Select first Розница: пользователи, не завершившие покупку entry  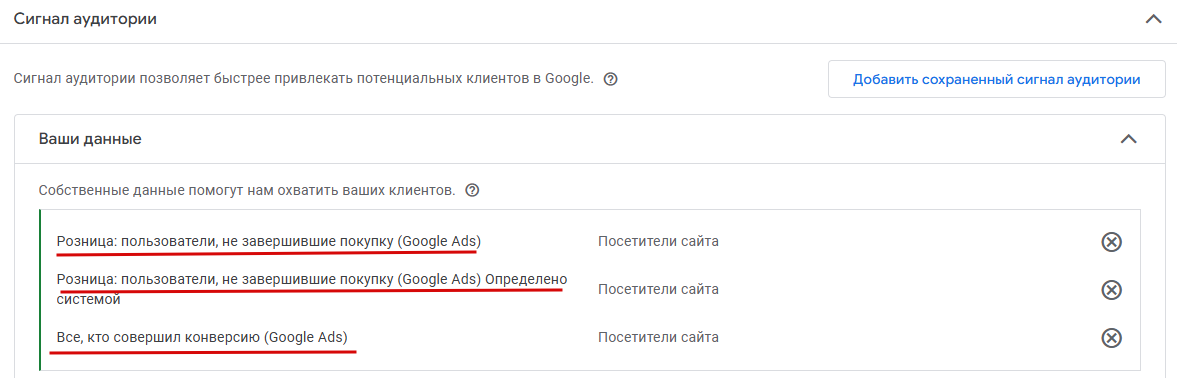coord(269,242)
